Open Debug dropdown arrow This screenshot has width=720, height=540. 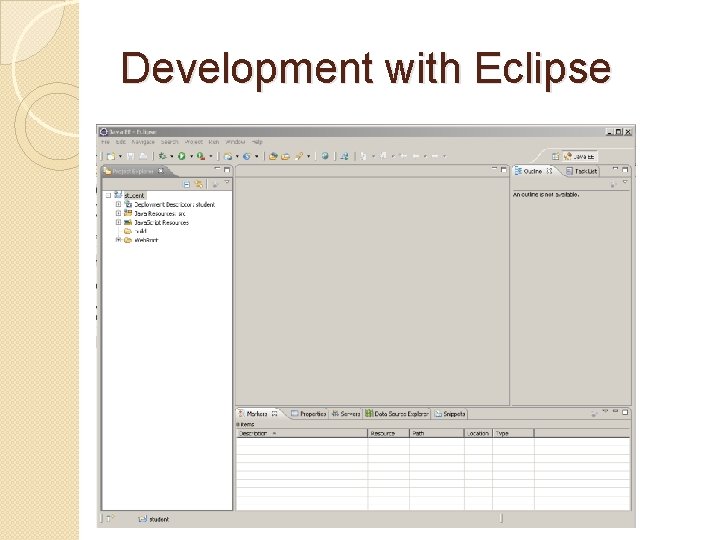click(x=172, y=156)
